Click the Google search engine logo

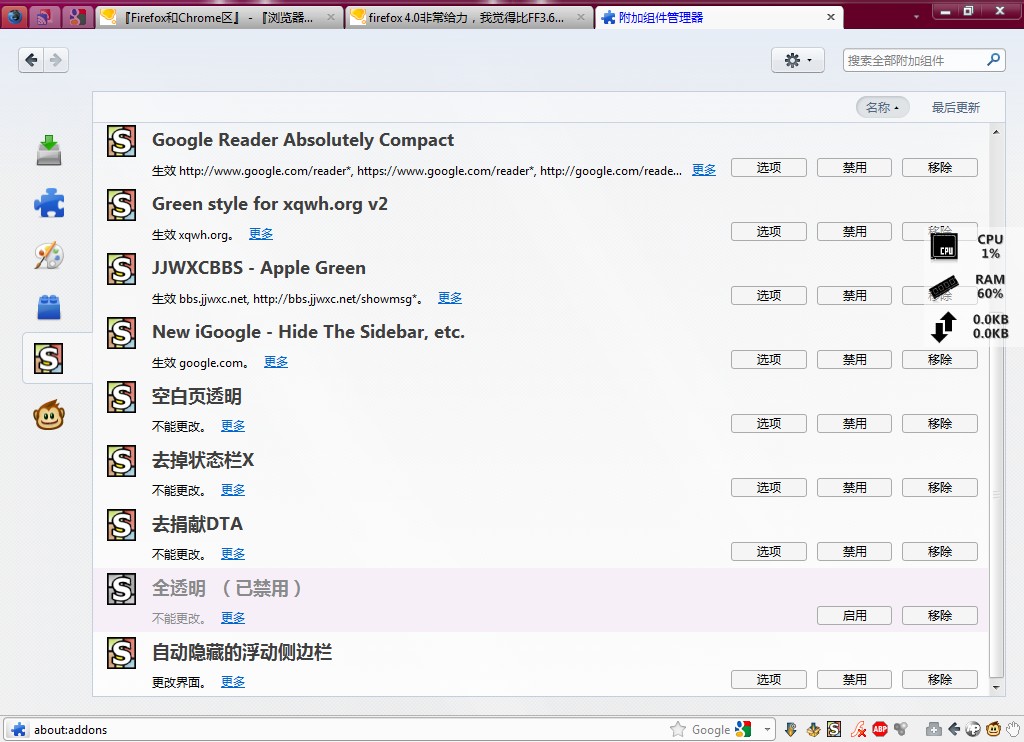click(x=743, y=729)
